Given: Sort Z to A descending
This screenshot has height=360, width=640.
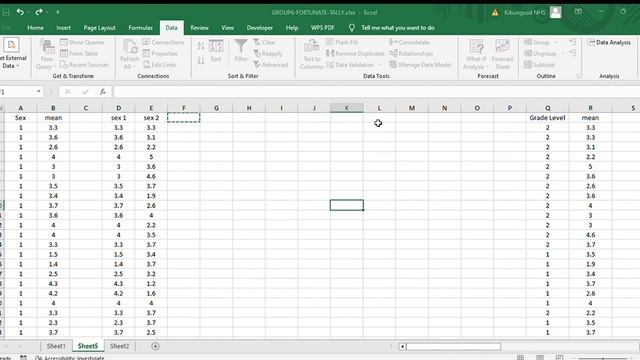Looking at the screenshot, I should (200, 60).
